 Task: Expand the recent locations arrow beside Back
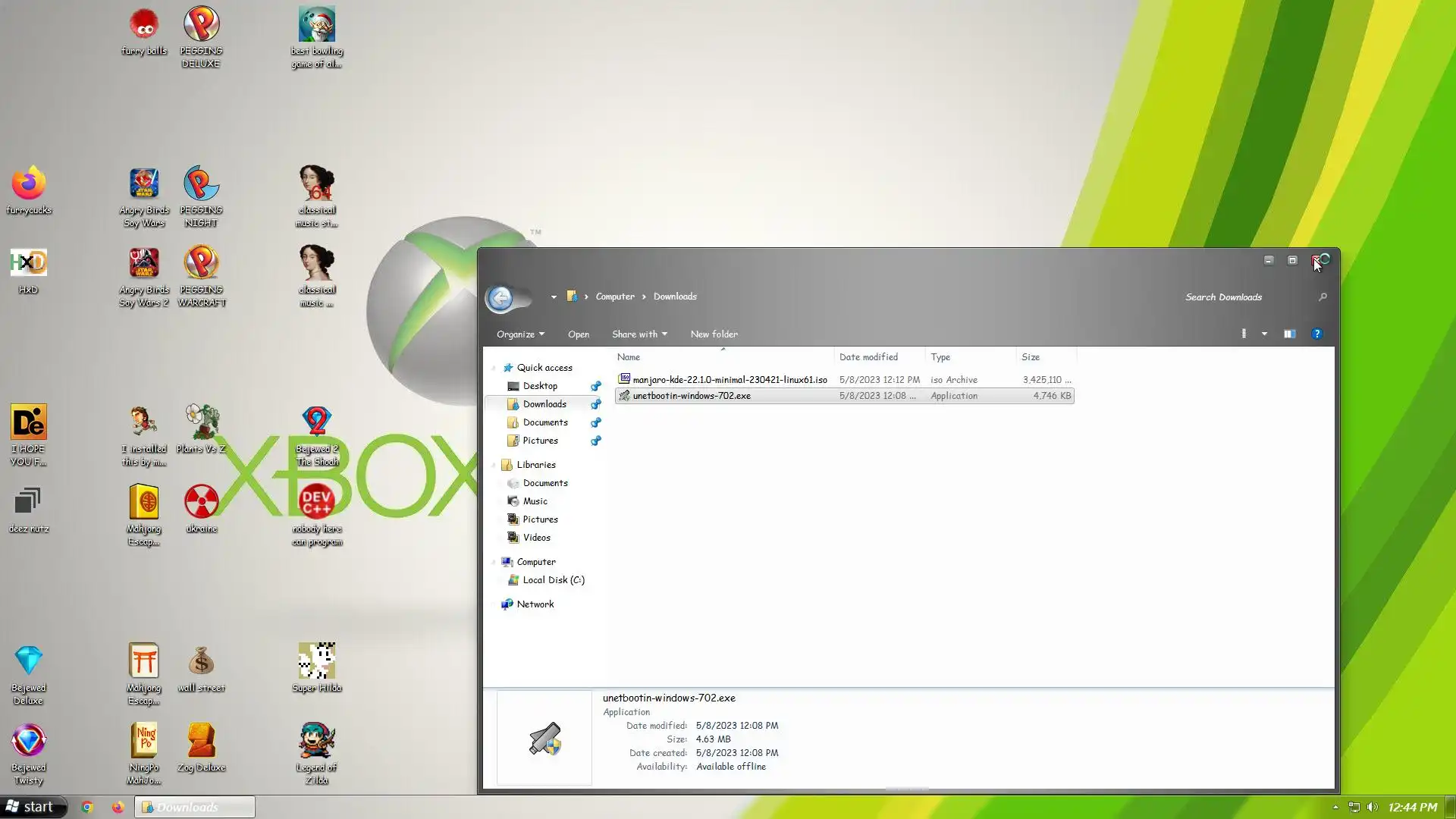[x=554, y=297]
